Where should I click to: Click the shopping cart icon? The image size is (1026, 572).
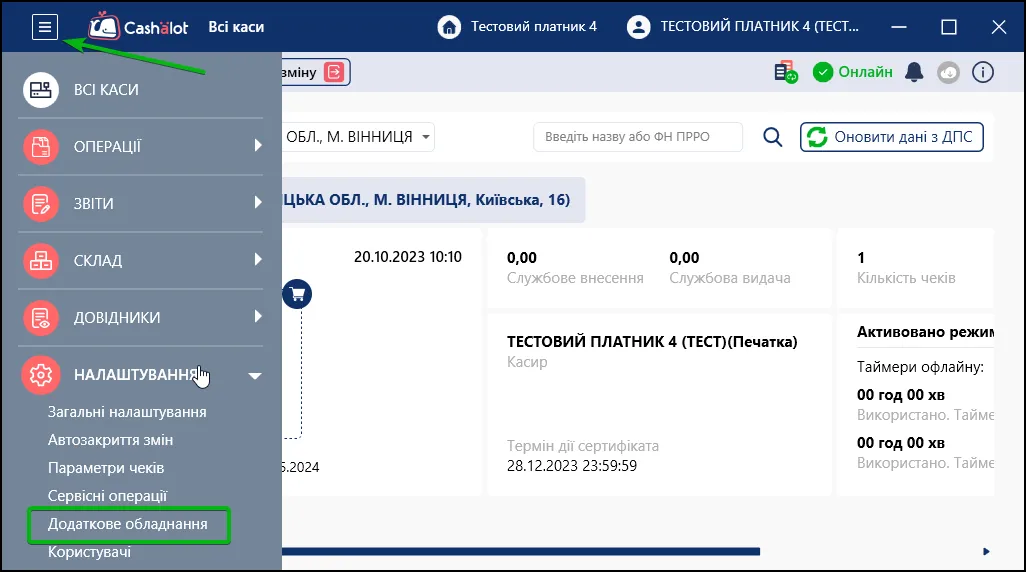click(297, 294)
